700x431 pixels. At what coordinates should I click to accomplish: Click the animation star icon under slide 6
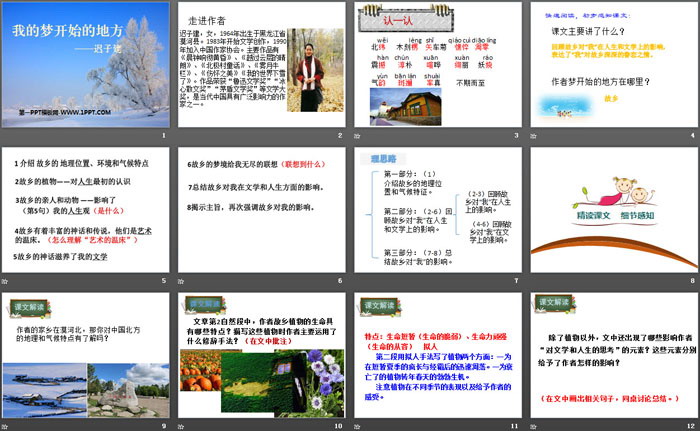pyautogui.click(x=181, y=281)
